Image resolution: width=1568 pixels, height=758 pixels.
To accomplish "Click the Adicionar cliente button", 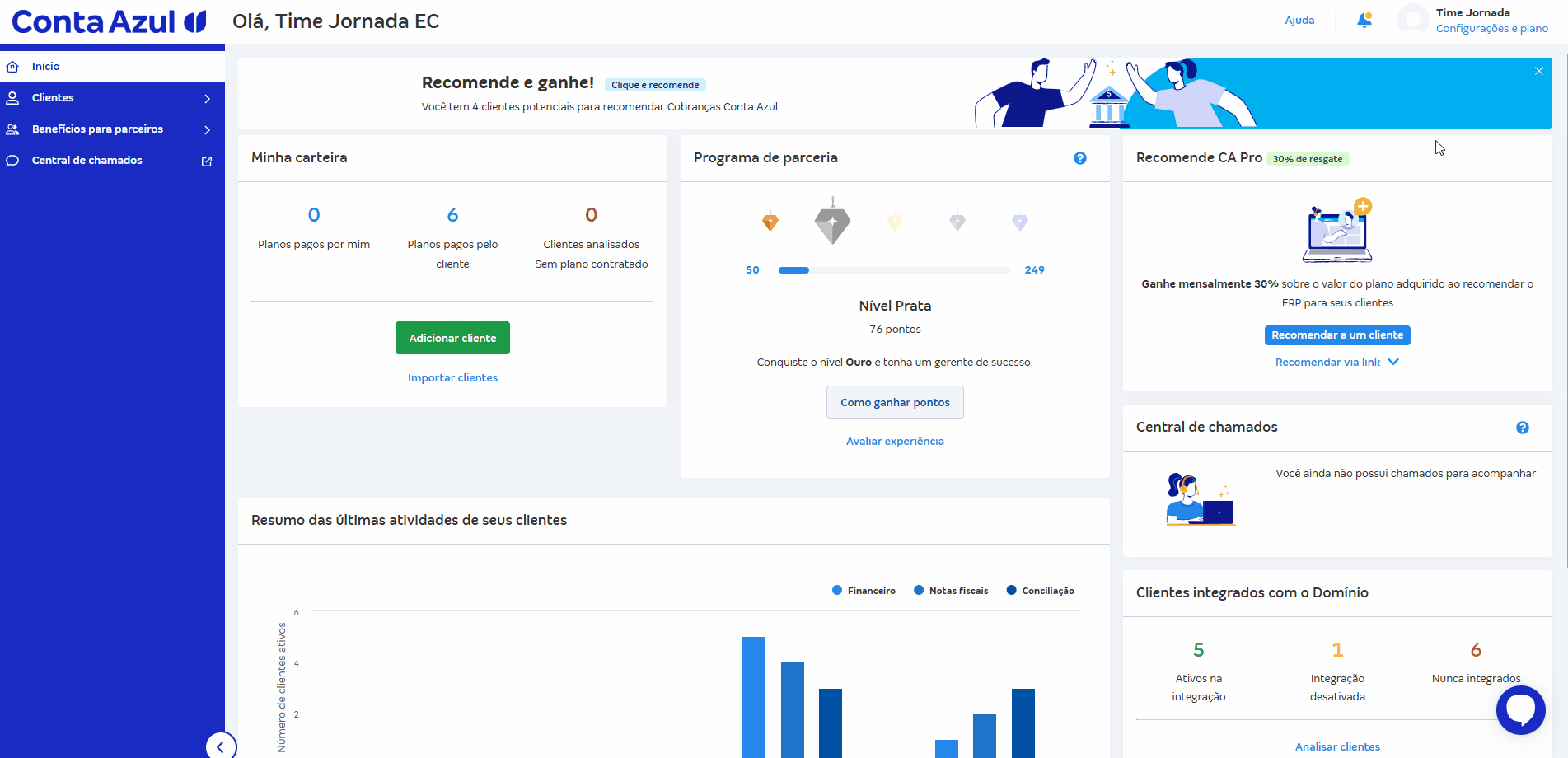I will [x=452, y=338].
